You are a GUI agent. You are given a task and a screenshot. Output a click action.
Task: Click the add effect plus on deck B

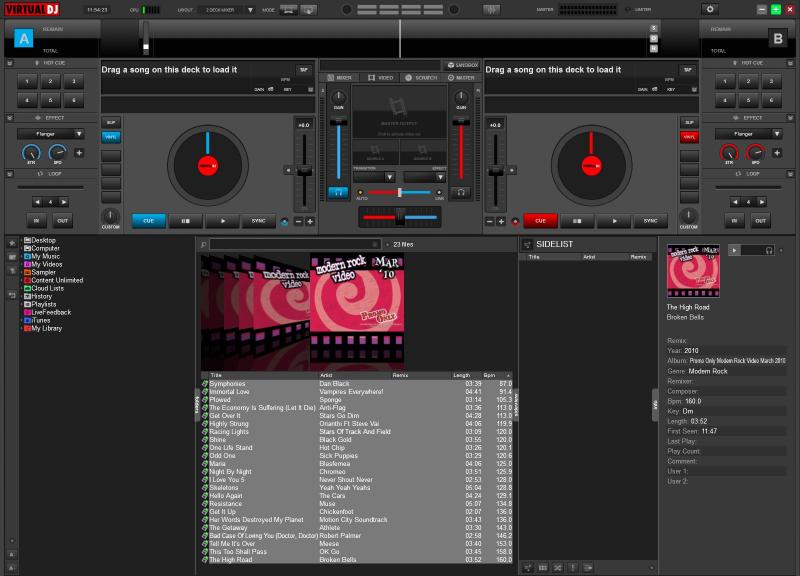point(777,153)
